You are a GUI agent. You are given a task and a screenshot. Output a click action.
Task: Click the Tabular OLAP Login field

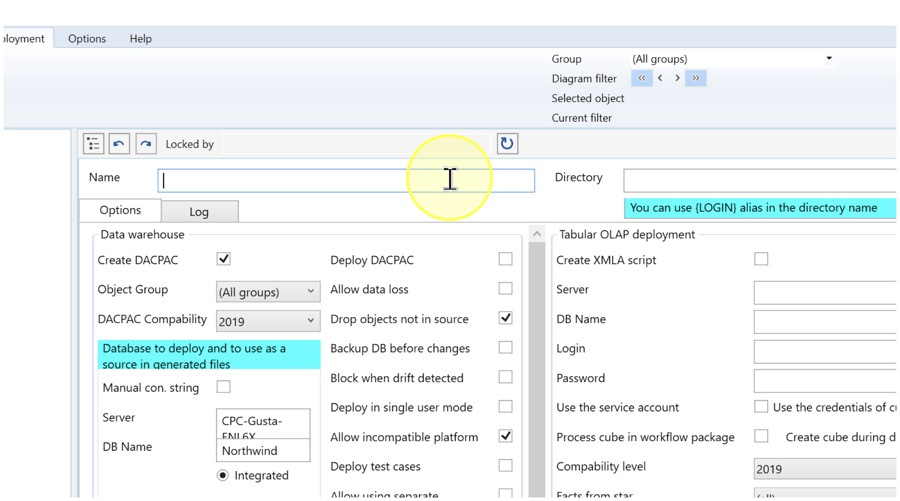[825, 351]
